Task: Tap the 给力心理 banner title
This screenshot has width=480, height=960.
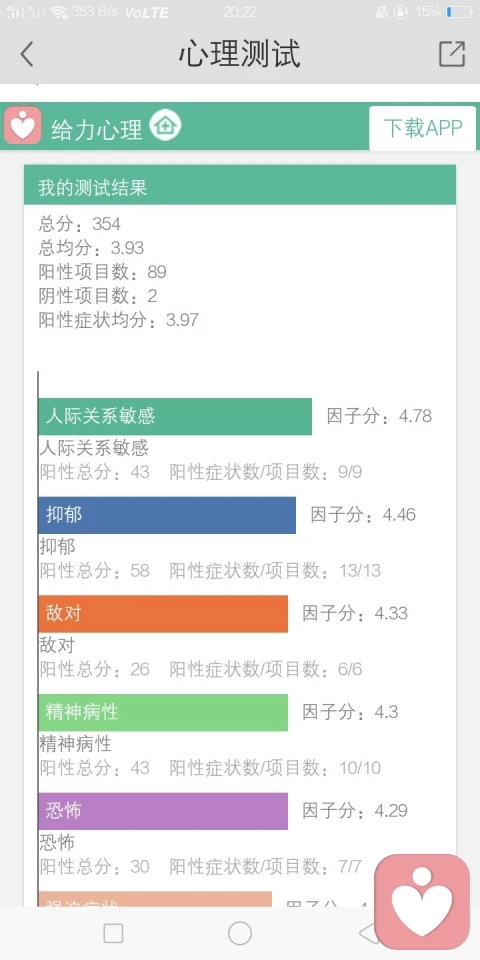Action: (96, 130)
